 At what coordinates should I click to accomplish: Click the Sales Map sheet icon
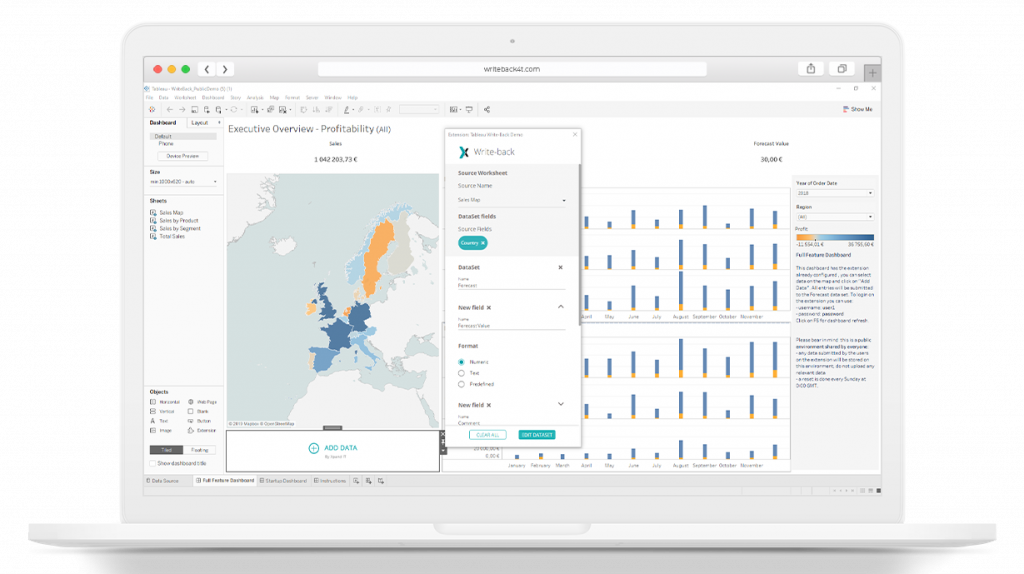tap(153, 213)
